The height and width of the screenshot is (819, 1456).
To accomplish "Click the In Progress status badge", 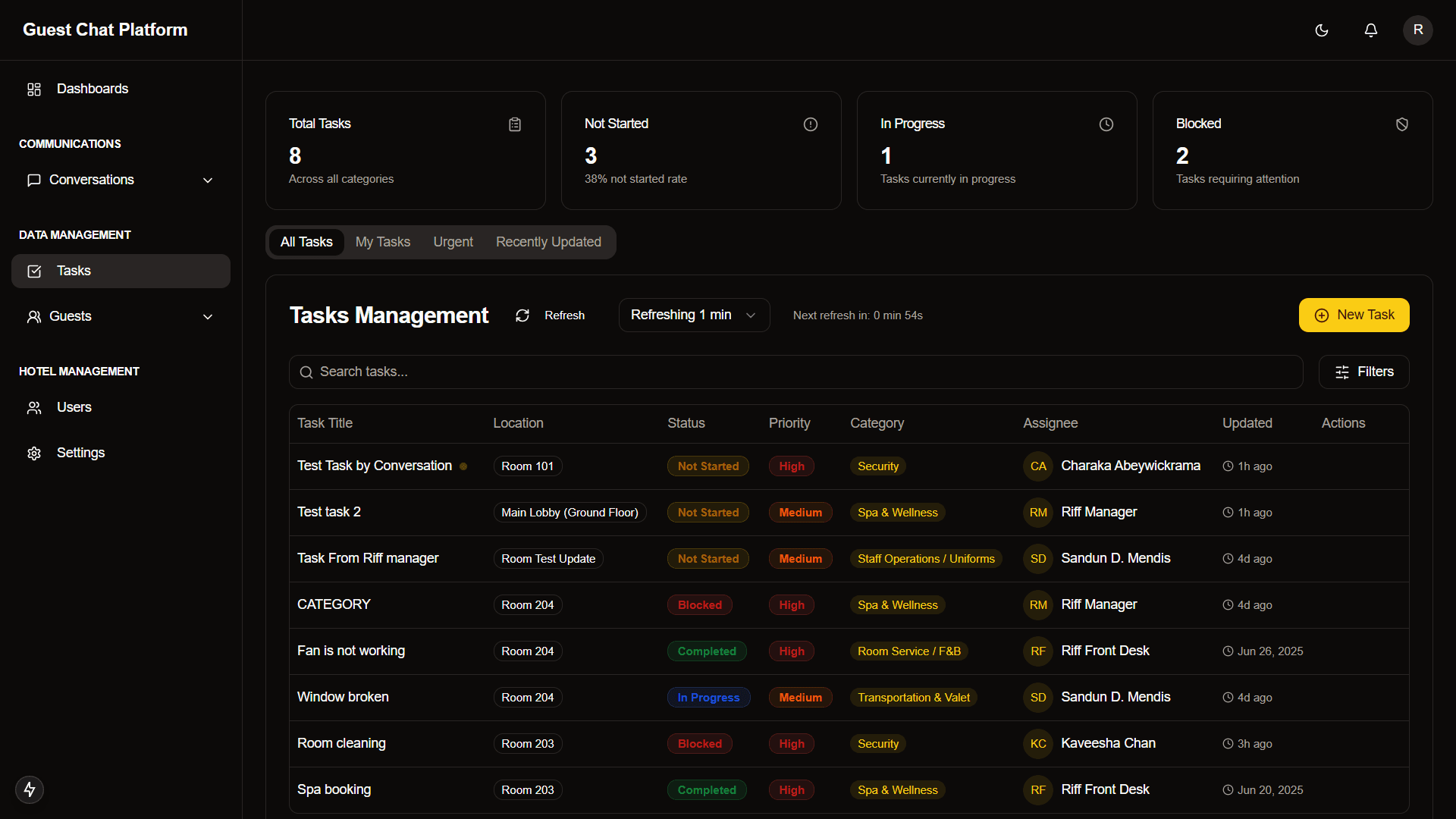I will [x=708, y=698].
